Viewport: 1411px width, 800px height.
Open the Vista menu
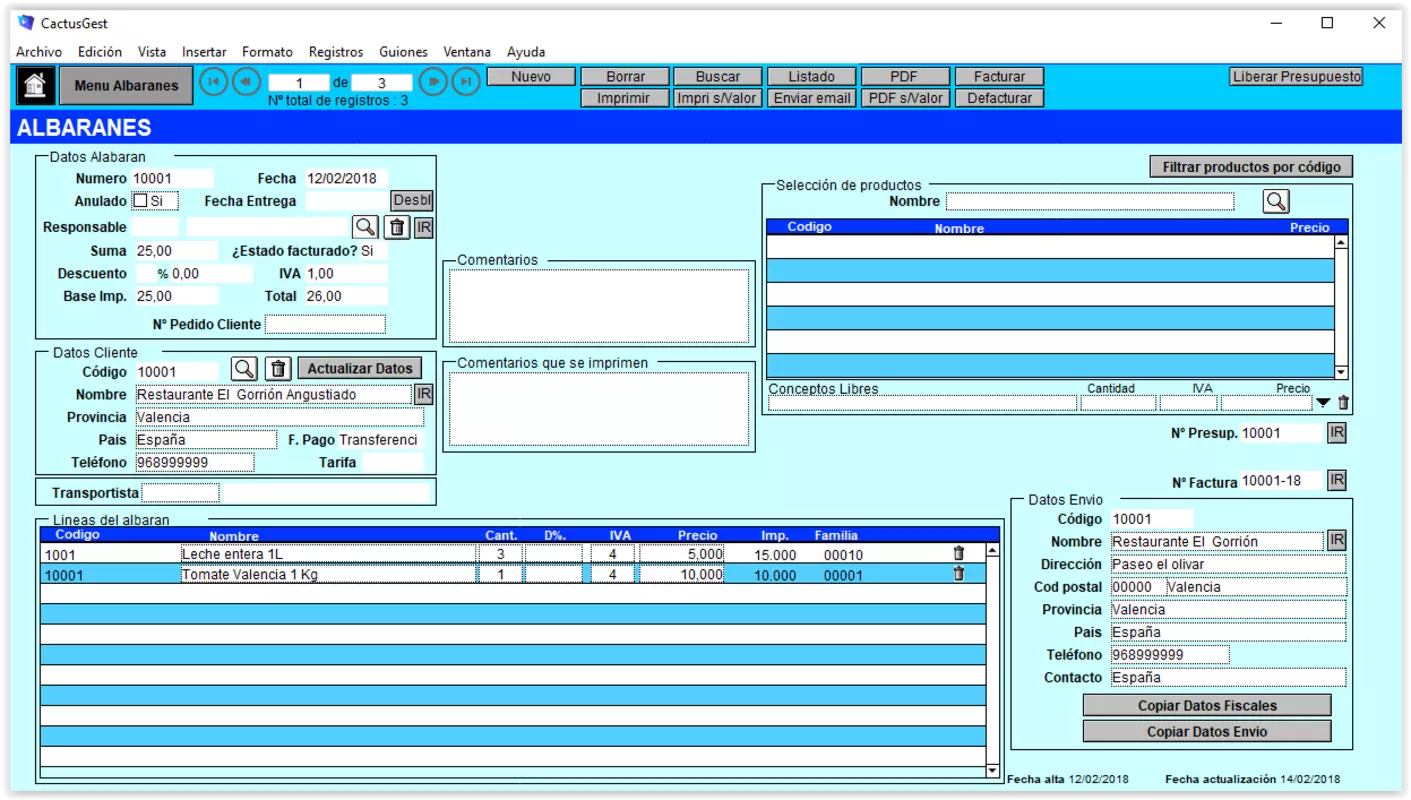click(x=152, y=52)
